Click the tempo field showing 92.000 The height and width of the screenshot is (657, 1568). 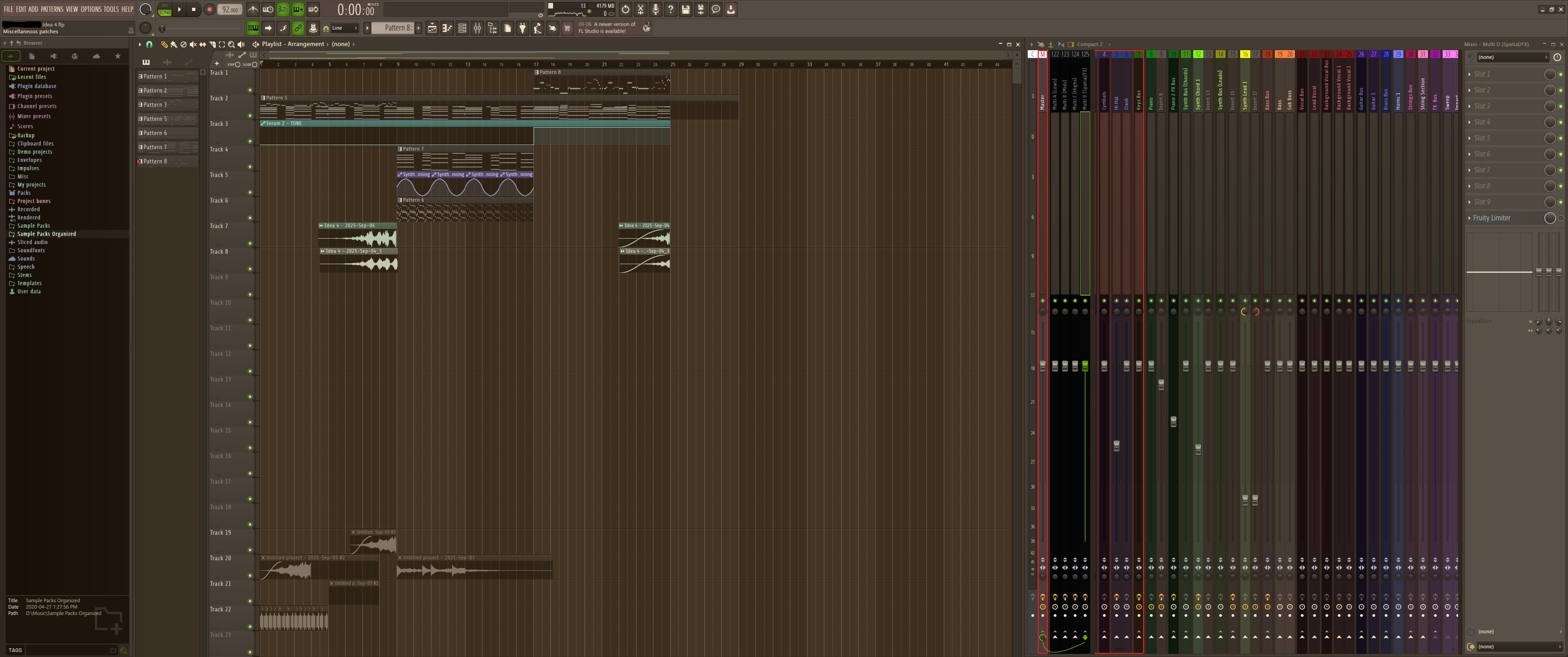click(229, 10)
